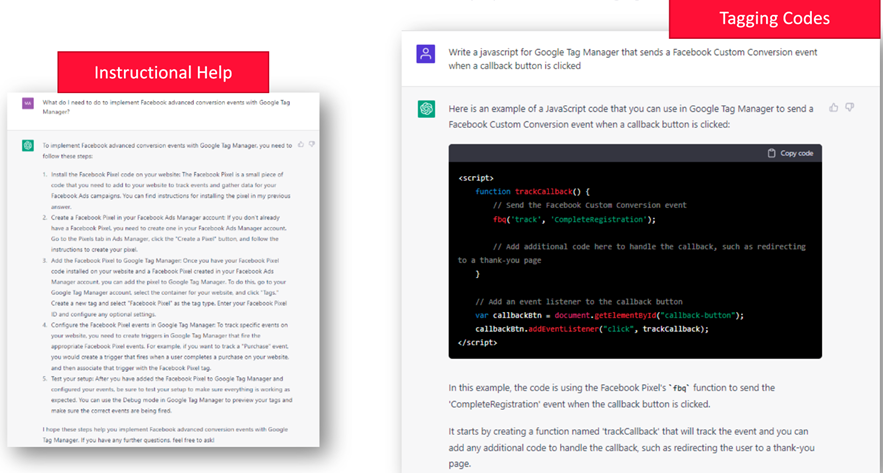Click the MA user avatar in the left chat
This screenshot has height=473, width=883.
(28, 103)
